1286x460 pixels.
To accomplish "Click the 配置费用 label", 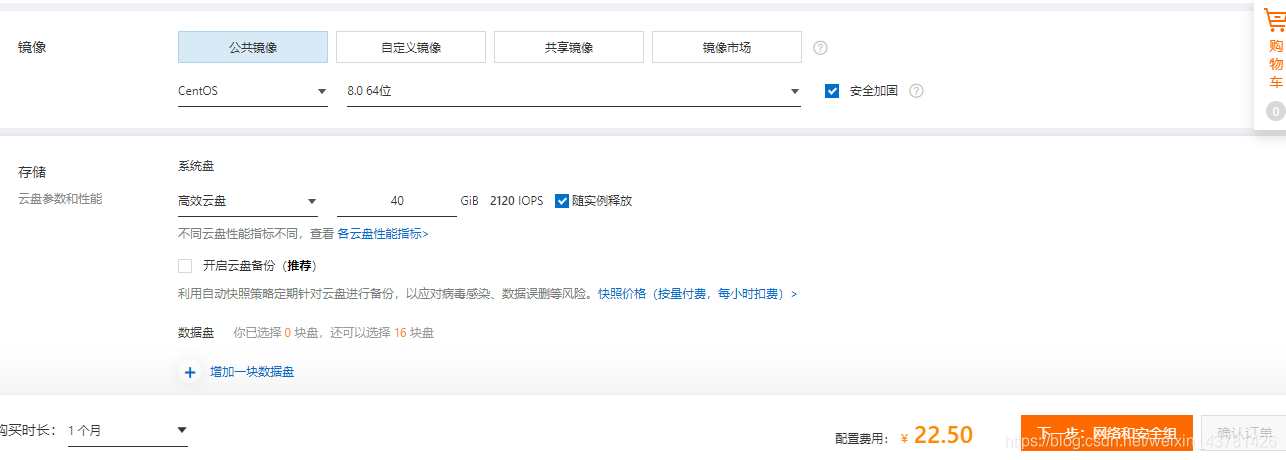I will tap(862, 438).
